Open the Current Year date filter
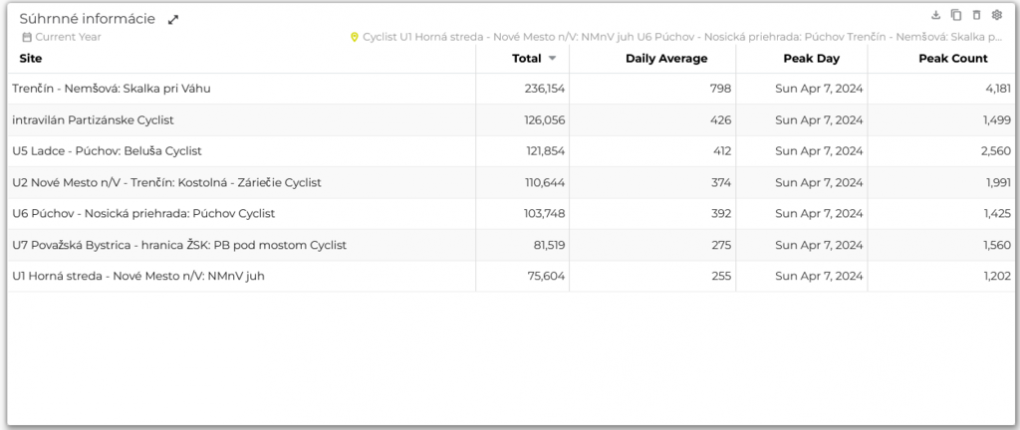 68,37
